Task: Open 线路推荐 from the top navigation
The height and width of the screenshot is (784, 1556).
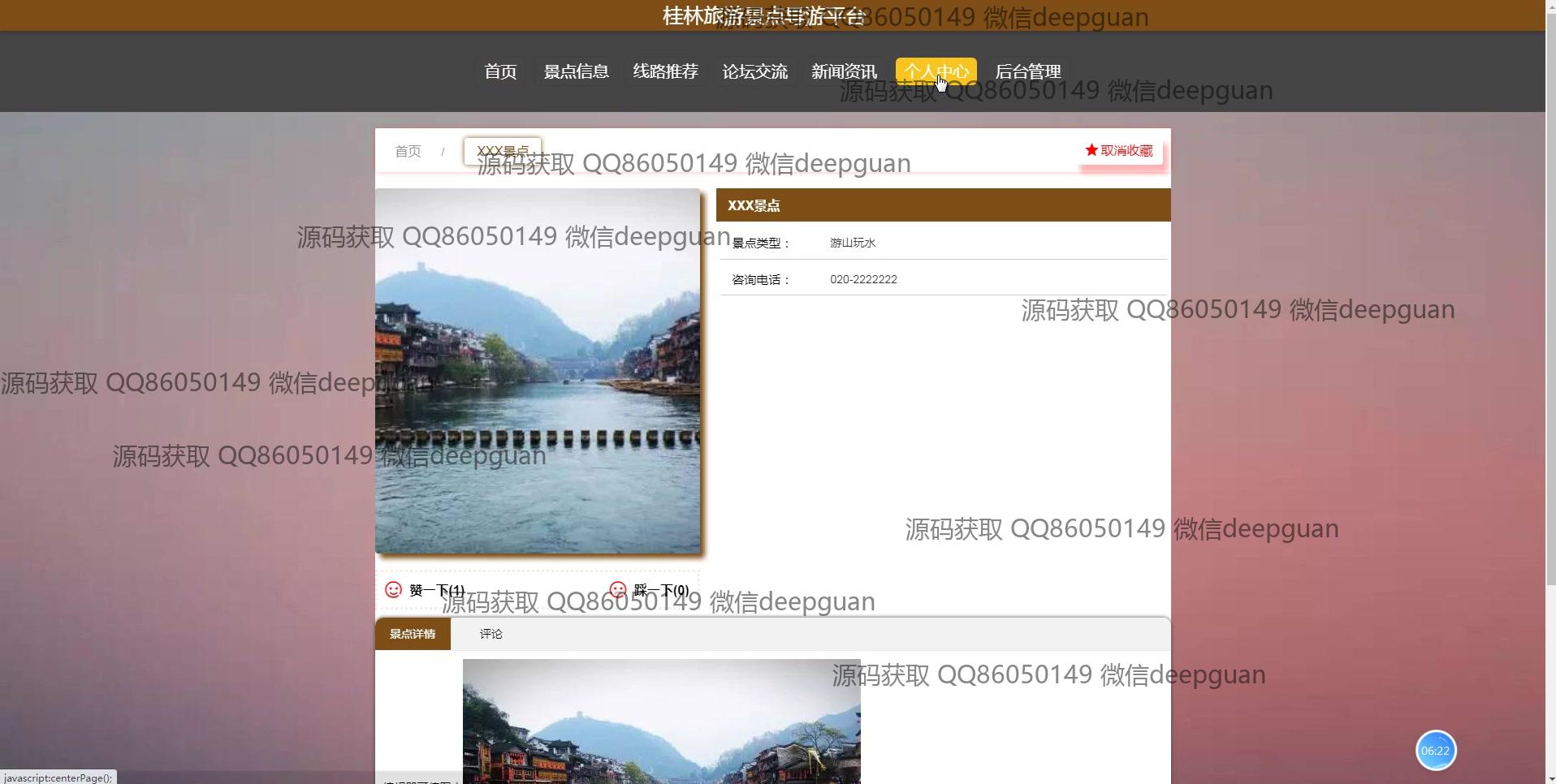Action: coord(665,71)
